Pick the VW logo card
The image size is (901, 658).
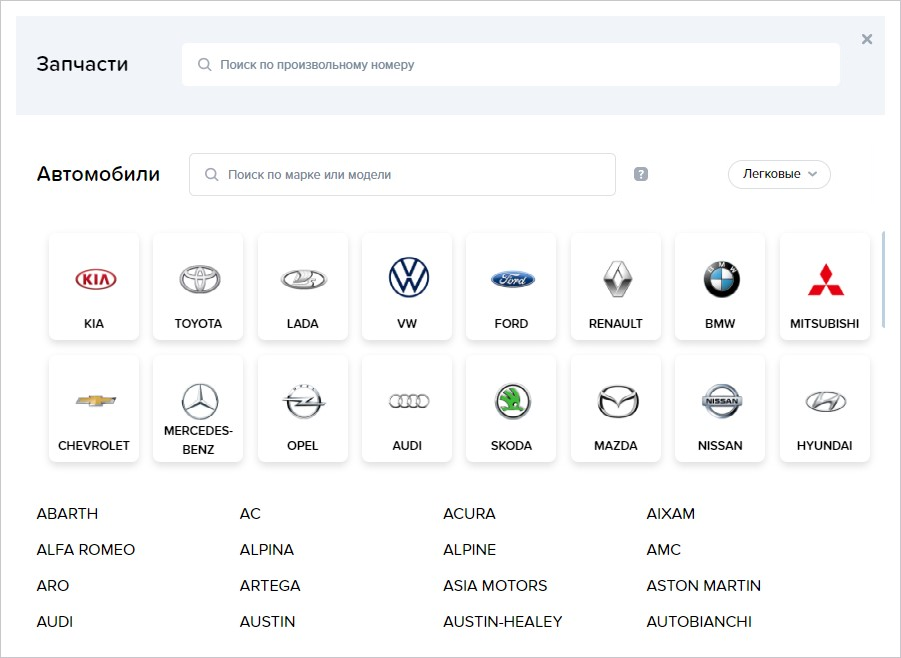point(407,286)
